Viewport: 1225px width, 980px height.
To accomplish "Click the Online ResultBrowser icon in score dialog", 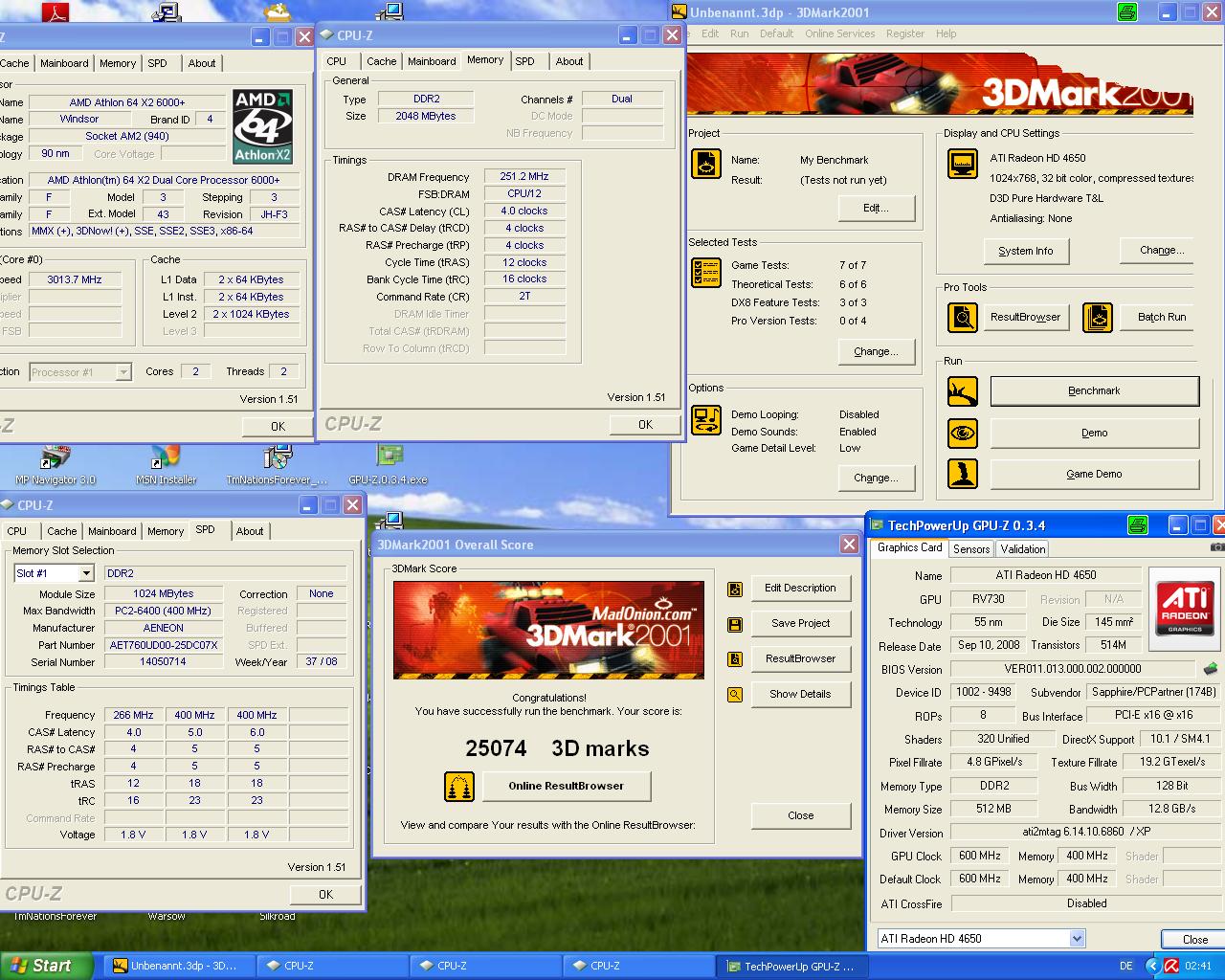I will (x=459, y=787).
